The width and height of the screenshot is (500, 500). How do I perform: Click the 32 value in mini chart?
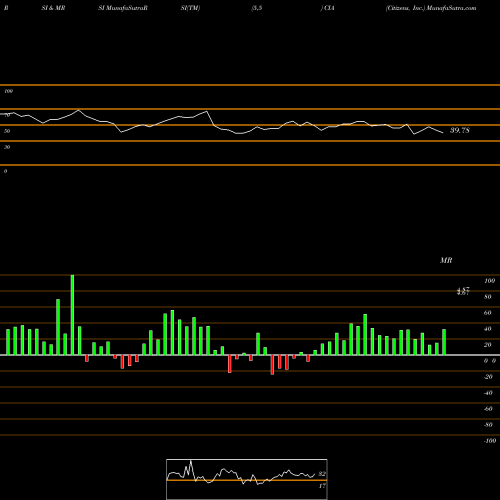pyautogui.click(x=322, y=474)
